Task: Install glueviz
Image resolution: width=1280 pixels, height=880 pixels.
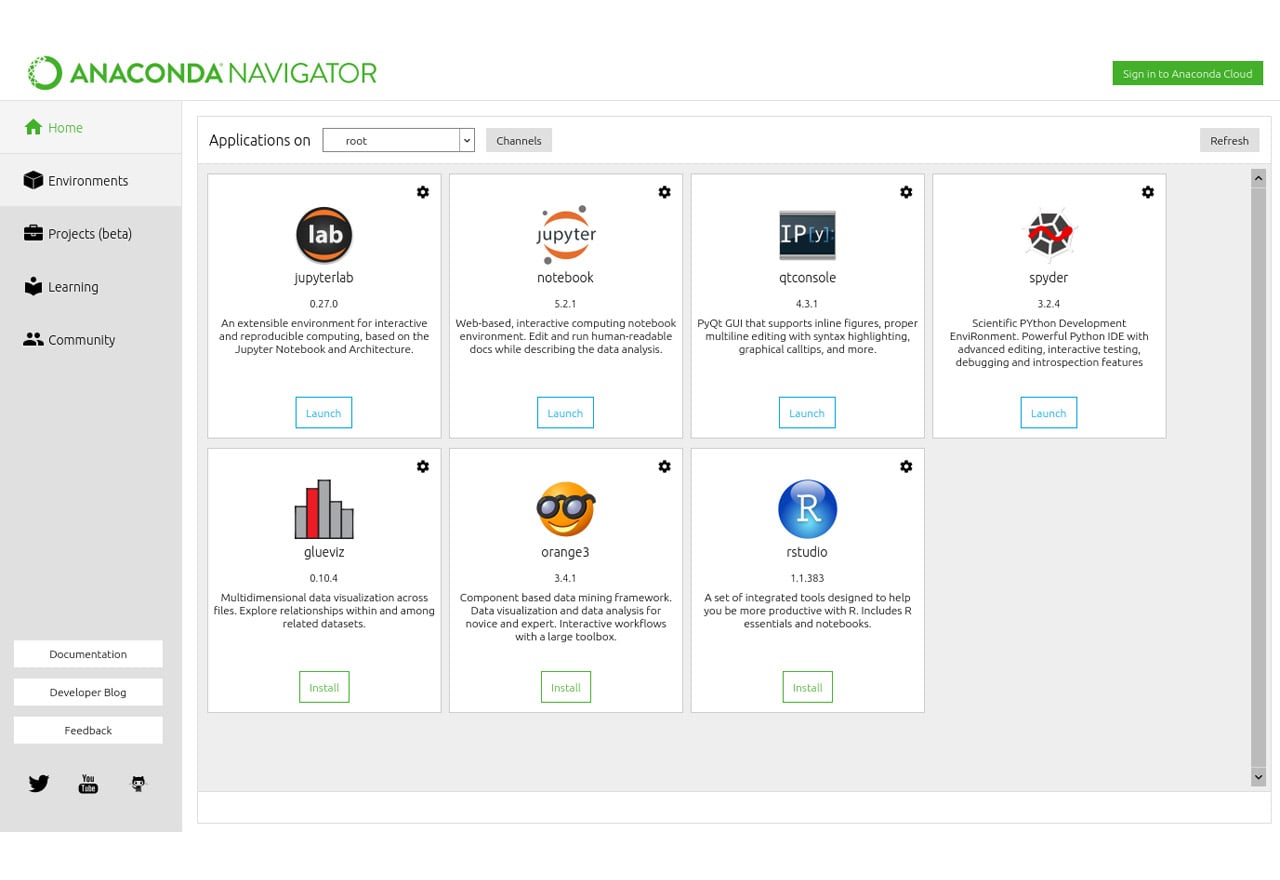Action: [x=324, y=687]
